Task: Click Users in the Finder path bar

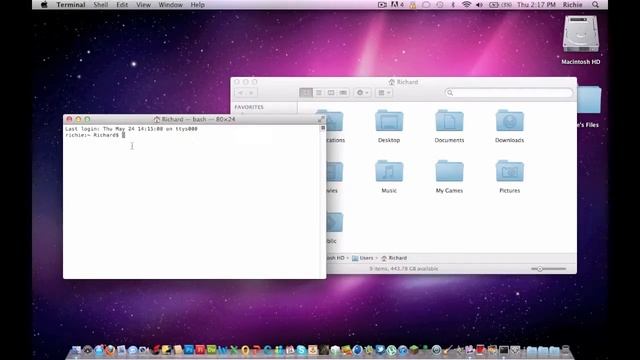Action: (x=362, y=258)
